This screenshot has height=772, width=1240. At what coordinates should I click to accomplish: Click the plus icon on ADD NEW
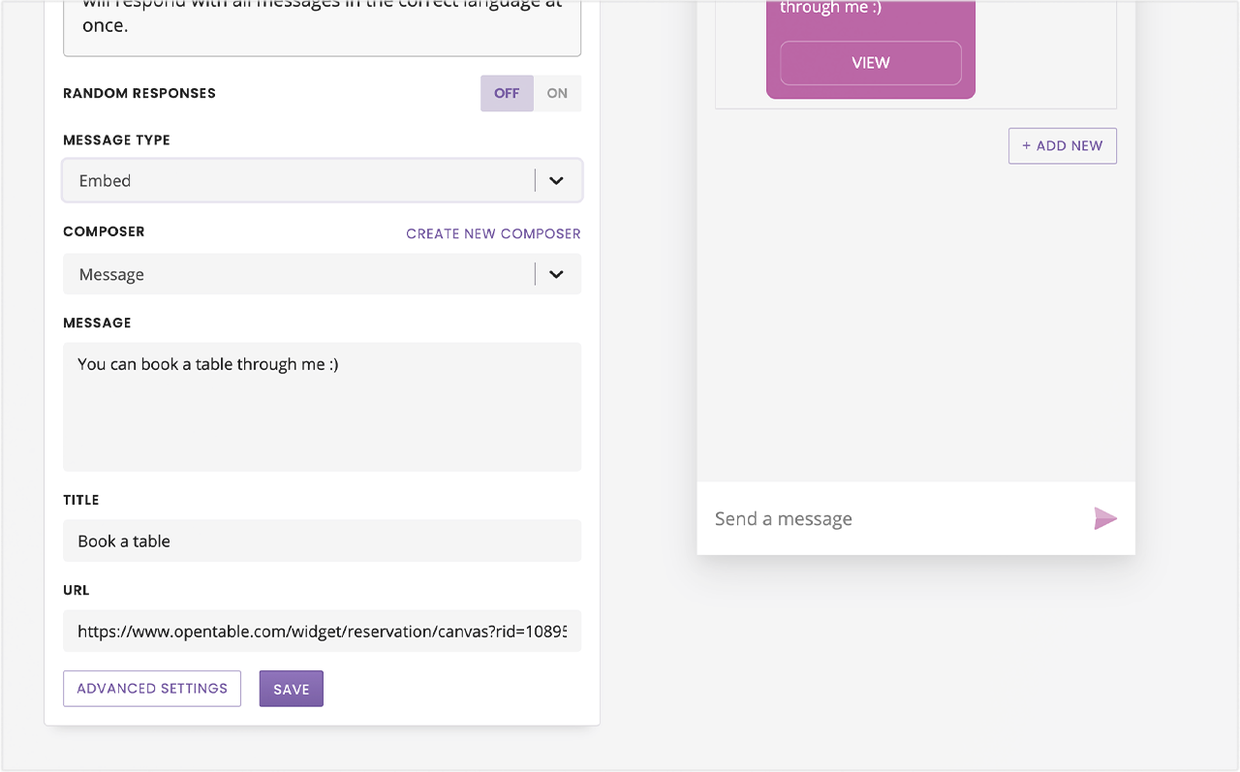coord(1027,145)
